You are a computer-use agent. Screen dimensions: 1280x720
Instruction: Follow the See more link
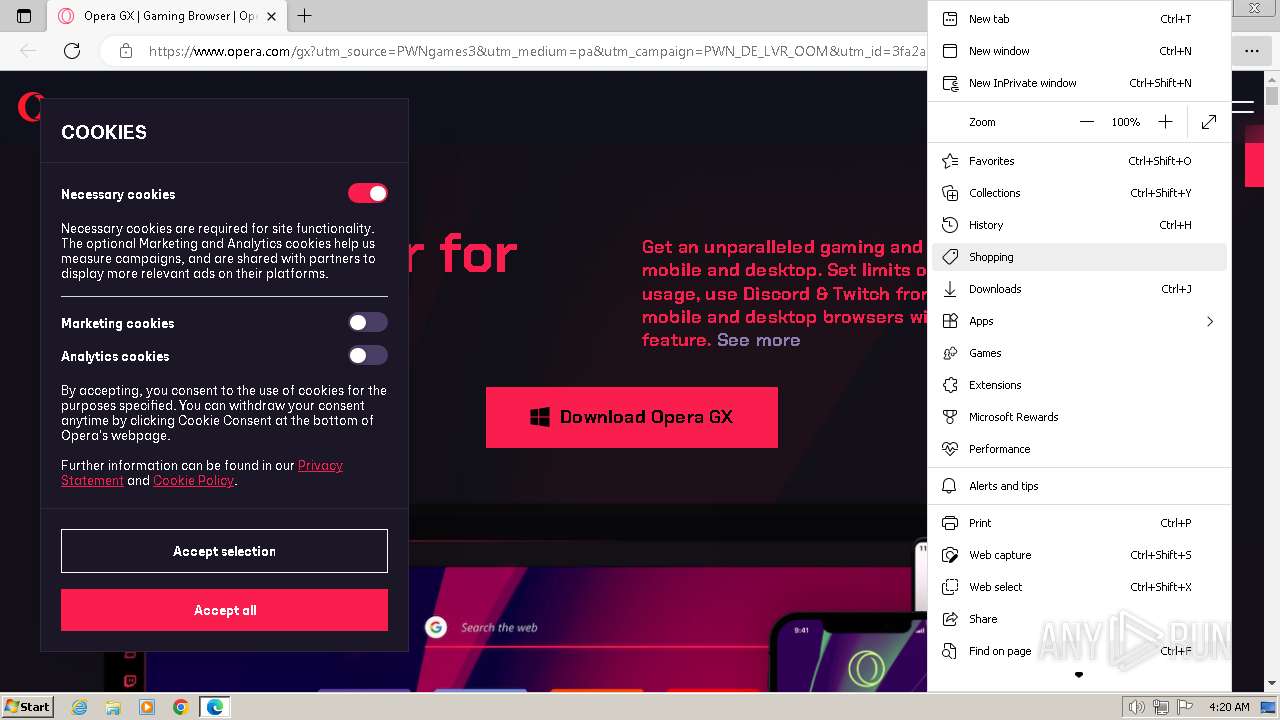click(x=758, y=340)
